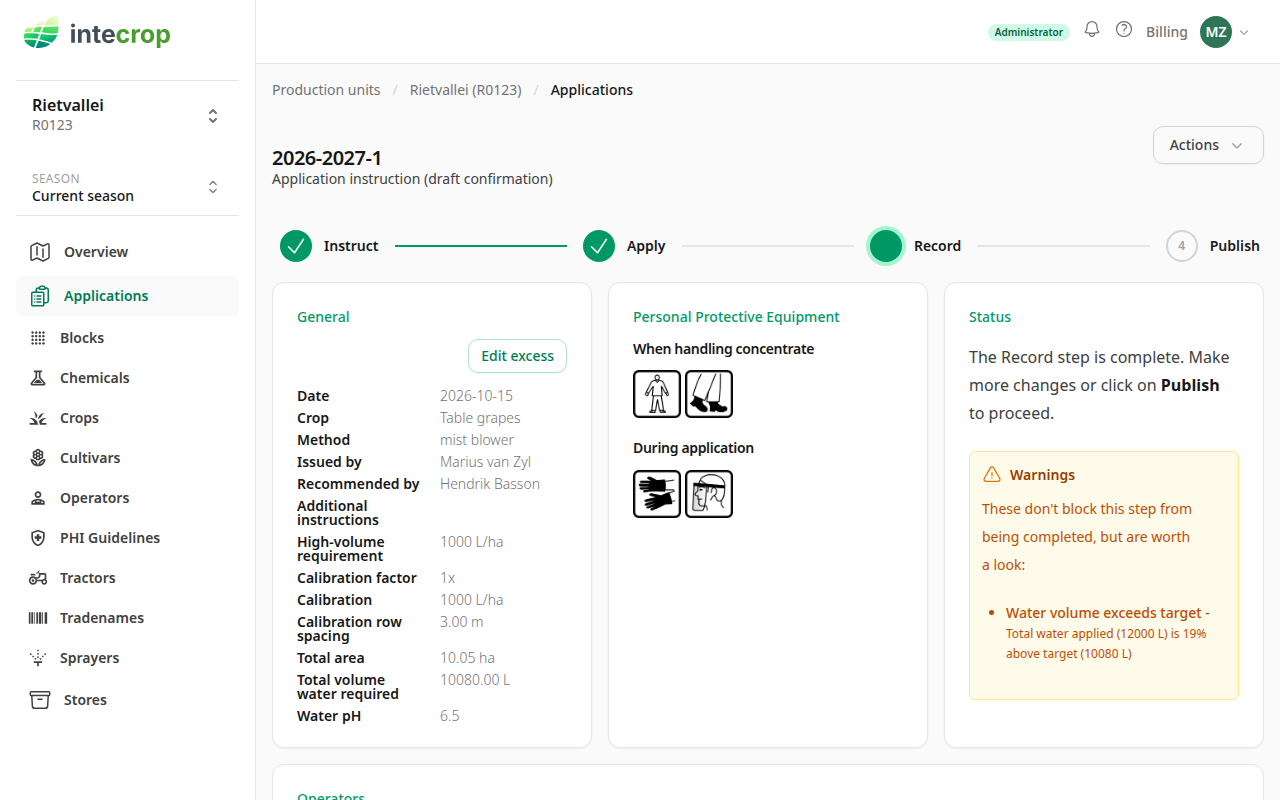Click the warning triangle icon
The height and width of the screenshot is (800, 1280).
tap(992, 475)
